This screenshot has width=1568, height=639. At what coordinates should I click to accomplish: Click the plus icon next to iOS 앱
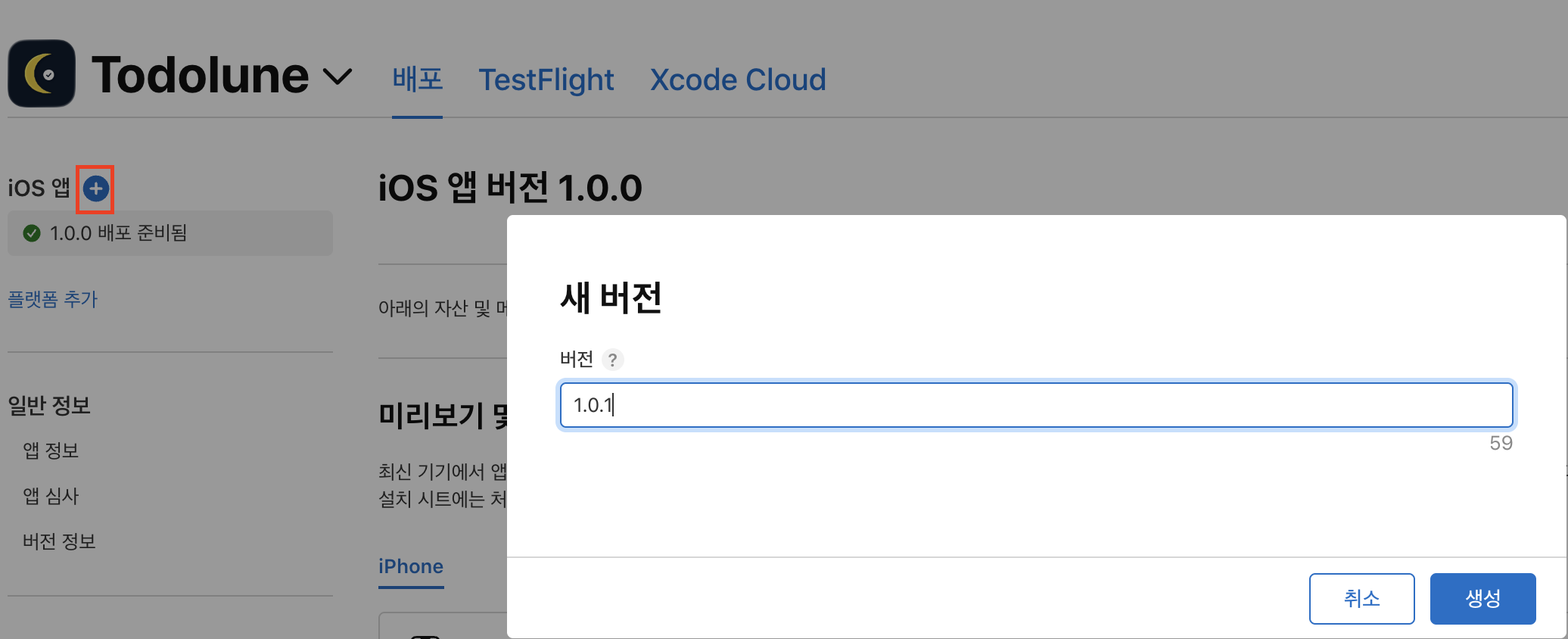[96, 189]
